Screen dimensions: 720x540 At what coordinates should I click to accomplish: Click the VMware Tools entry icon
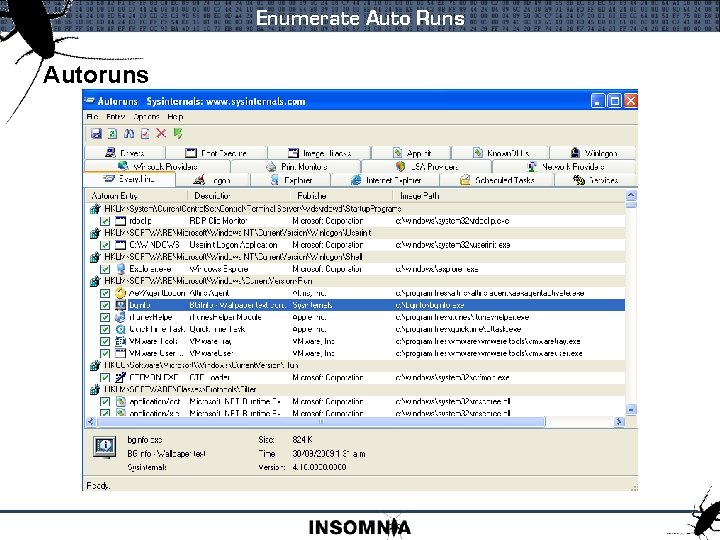tap(120, 341)
